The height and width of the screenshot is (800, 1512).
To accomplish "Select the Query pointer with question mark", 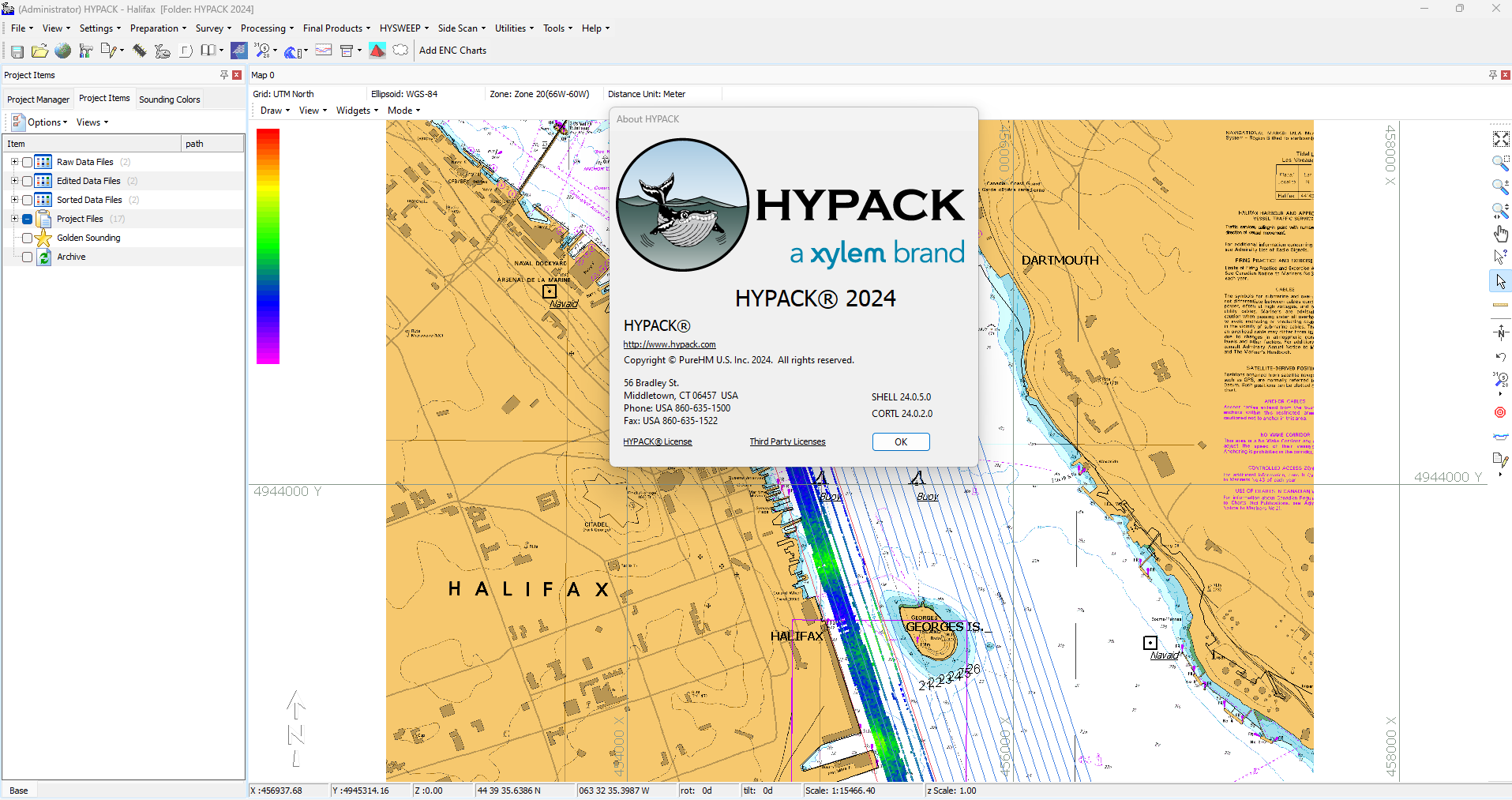I will (x=1500, y=257).
